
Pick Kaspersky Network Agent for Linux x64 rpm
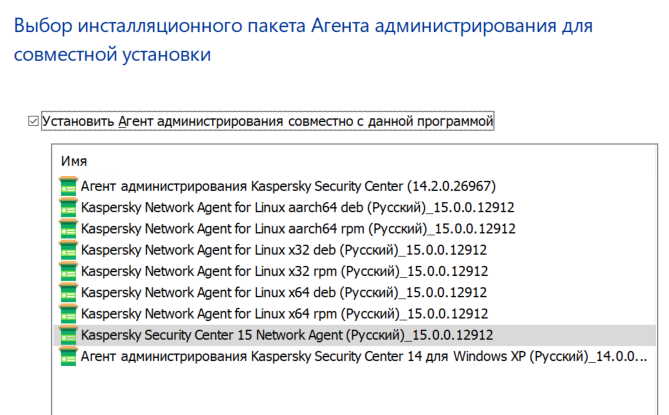[283, 313]
